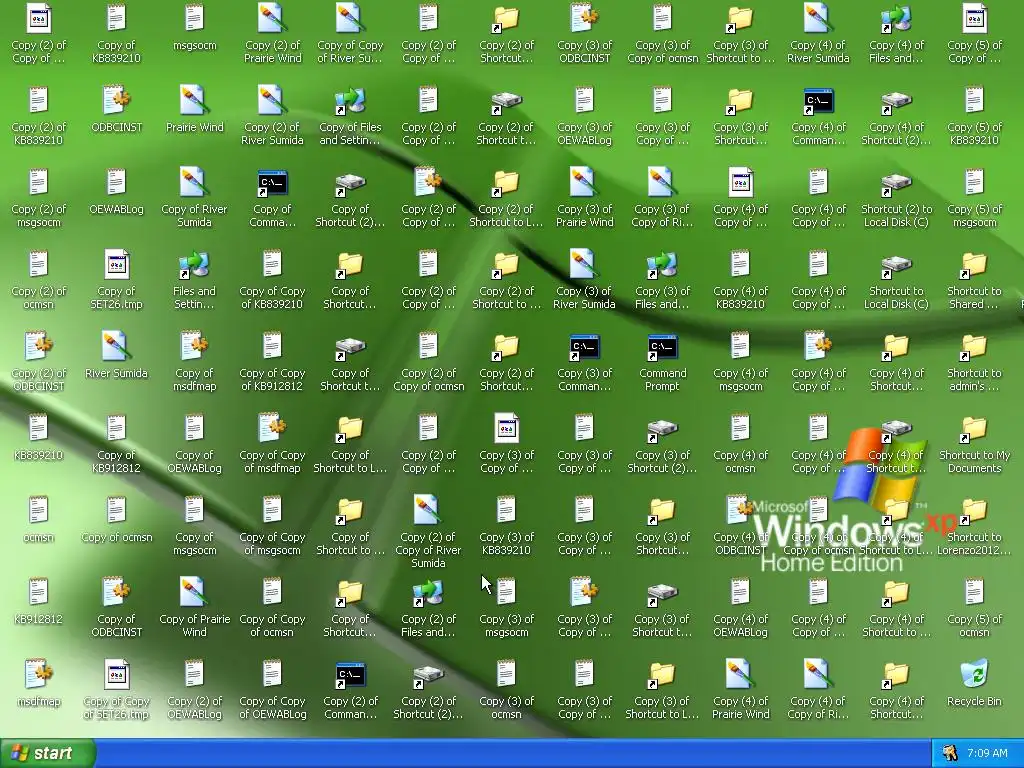Select Copy of Copy of KB912812 file
The width and height of the screenshot is (1024, 768).
(272, 347)
